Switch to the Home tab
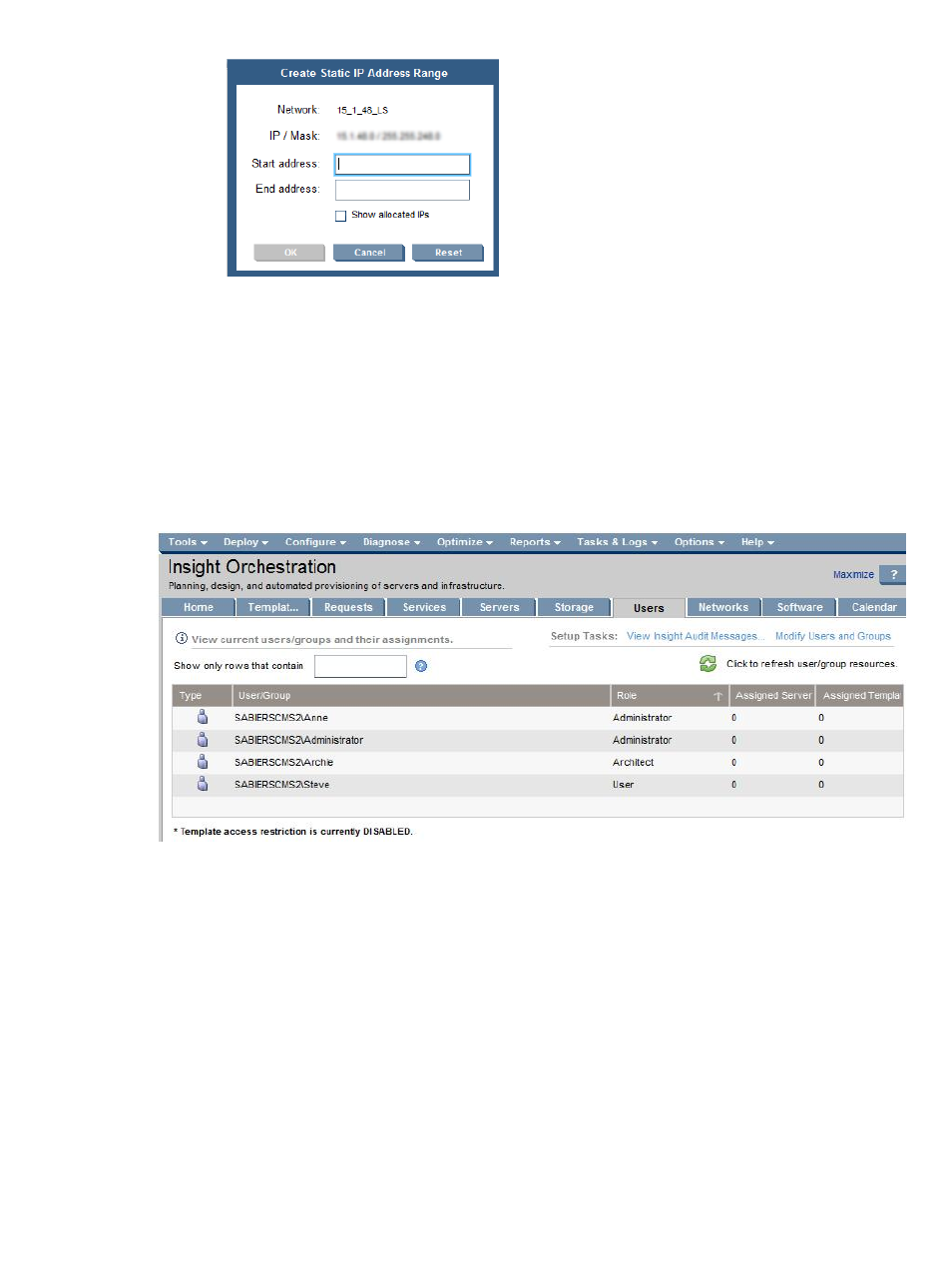The height and width of the screenshot is (1268, 952). [x=198, y=607]
